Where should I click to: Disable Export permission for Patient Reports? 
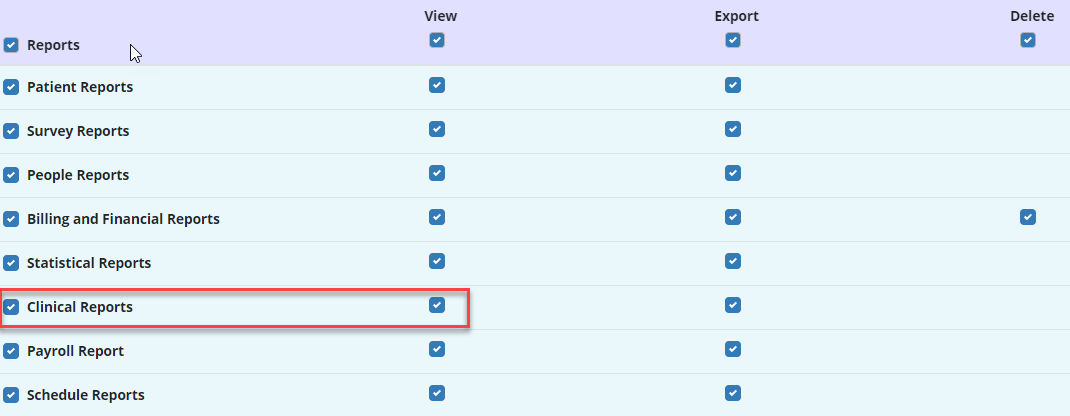tap(733, 85)
